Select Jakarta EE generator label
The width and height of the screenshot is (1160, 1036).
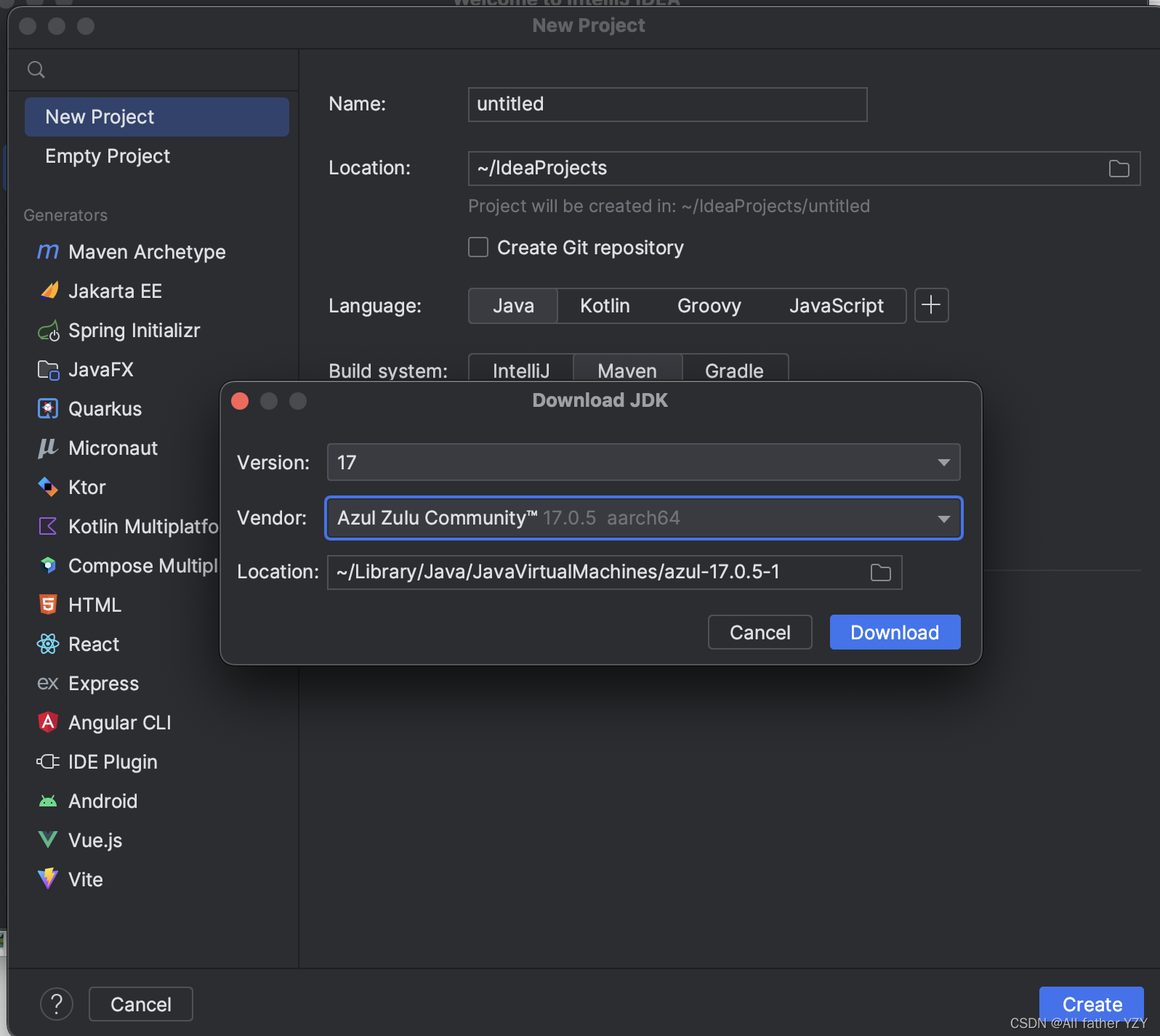tap(115, 291)
